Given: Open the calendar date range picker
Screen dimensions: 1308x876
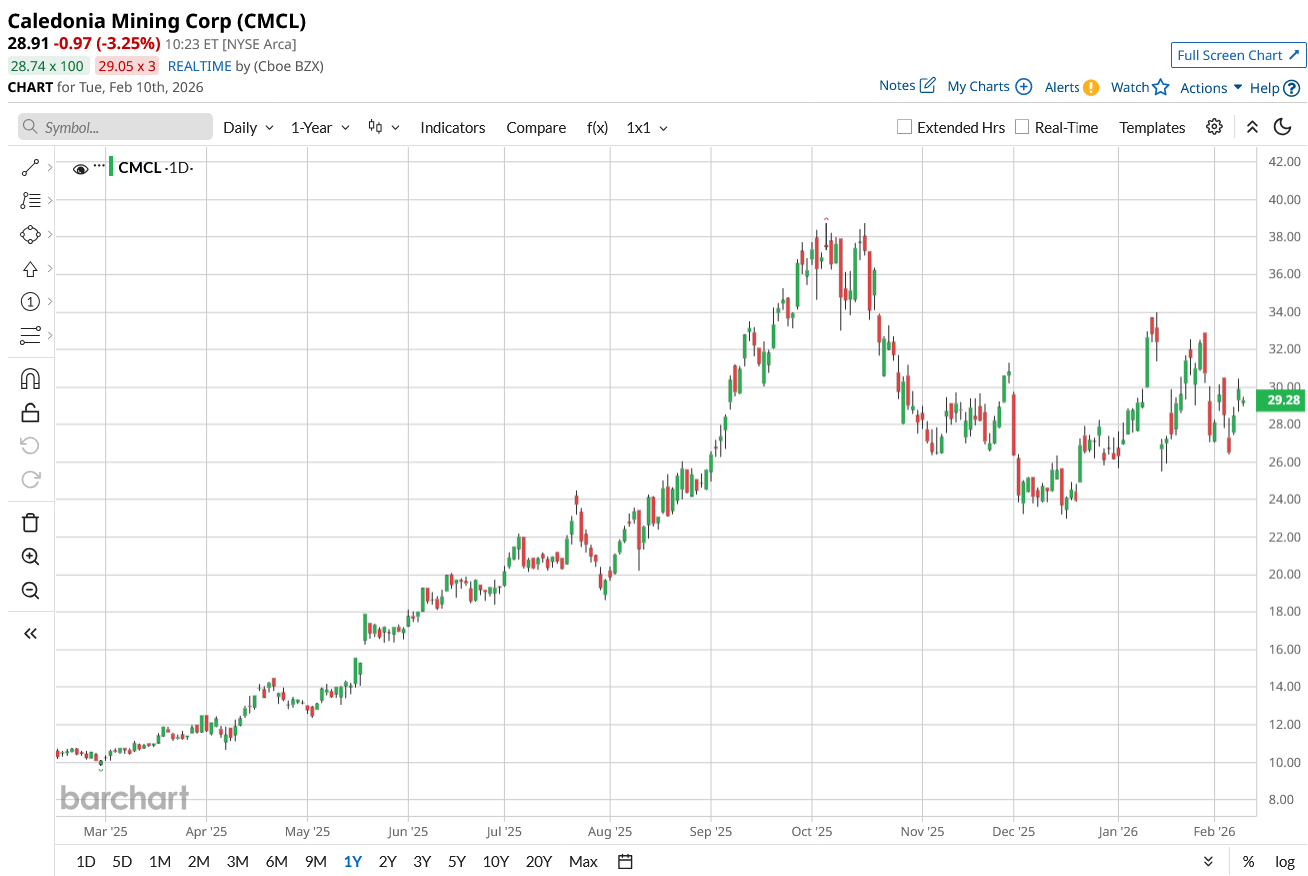Looking at the screenshot, I should (626, 861).
